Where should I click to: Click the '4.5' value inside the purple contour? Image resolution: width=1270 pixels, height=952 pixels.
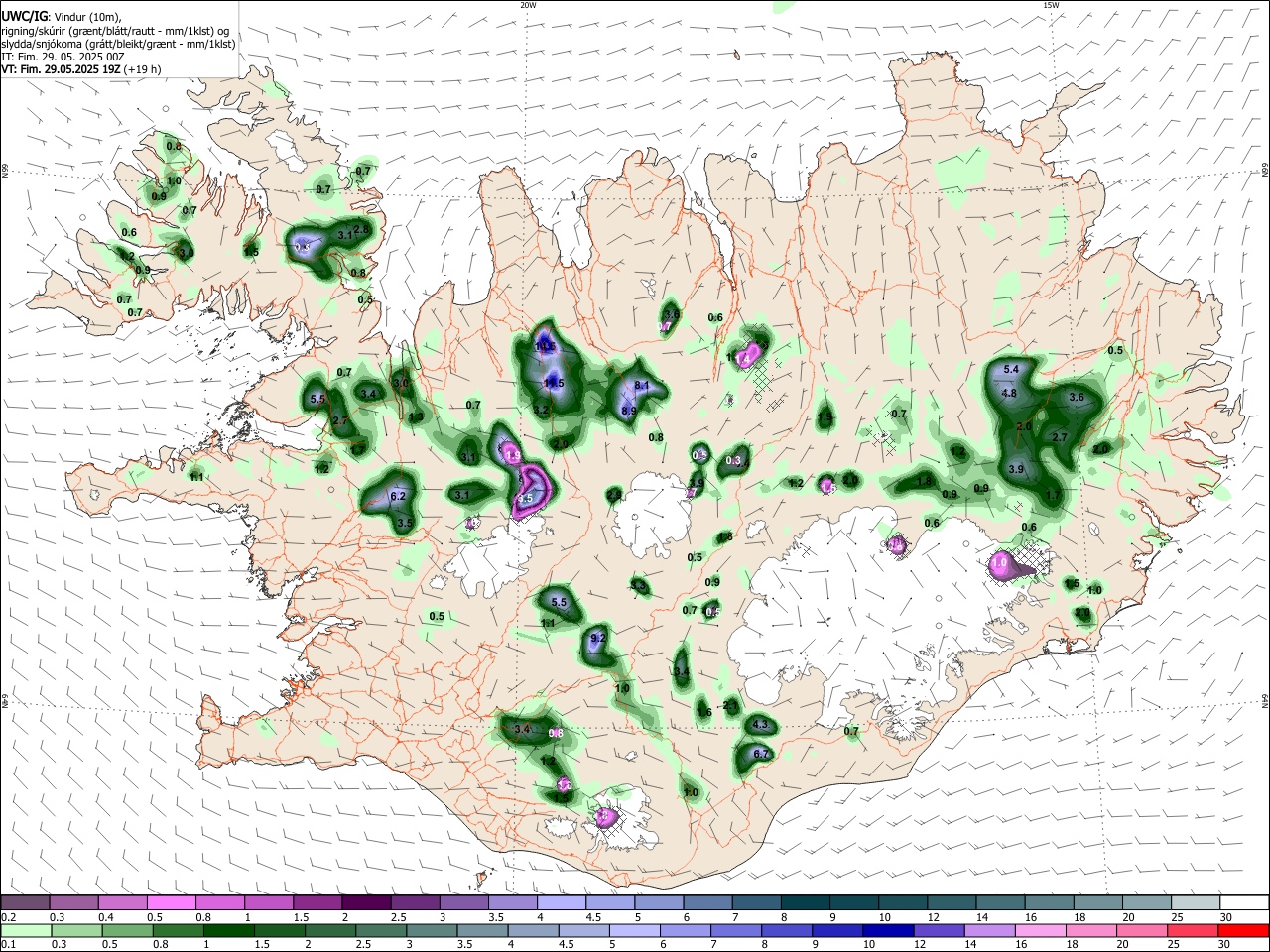[526, 498]
